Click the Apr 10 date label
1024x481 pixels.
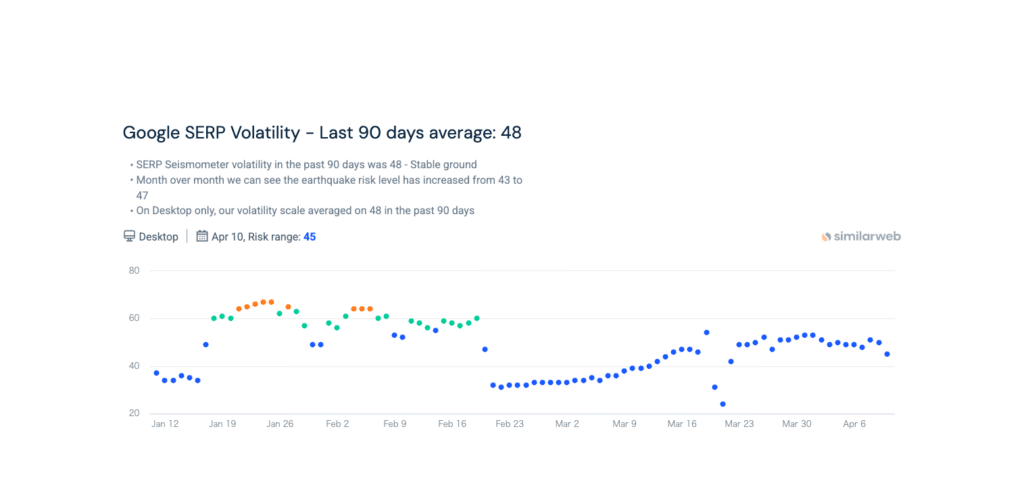pos(229,237)
